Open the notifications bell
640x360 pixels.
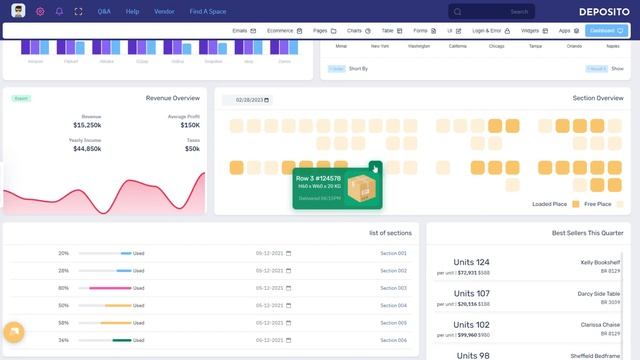[x=59, y=11]
